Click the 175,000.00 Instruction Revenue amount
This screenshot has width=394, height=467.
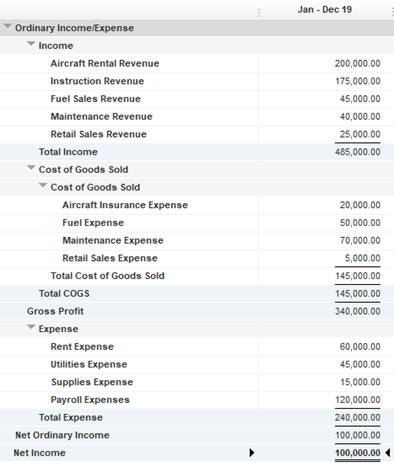tap(358, 81)
